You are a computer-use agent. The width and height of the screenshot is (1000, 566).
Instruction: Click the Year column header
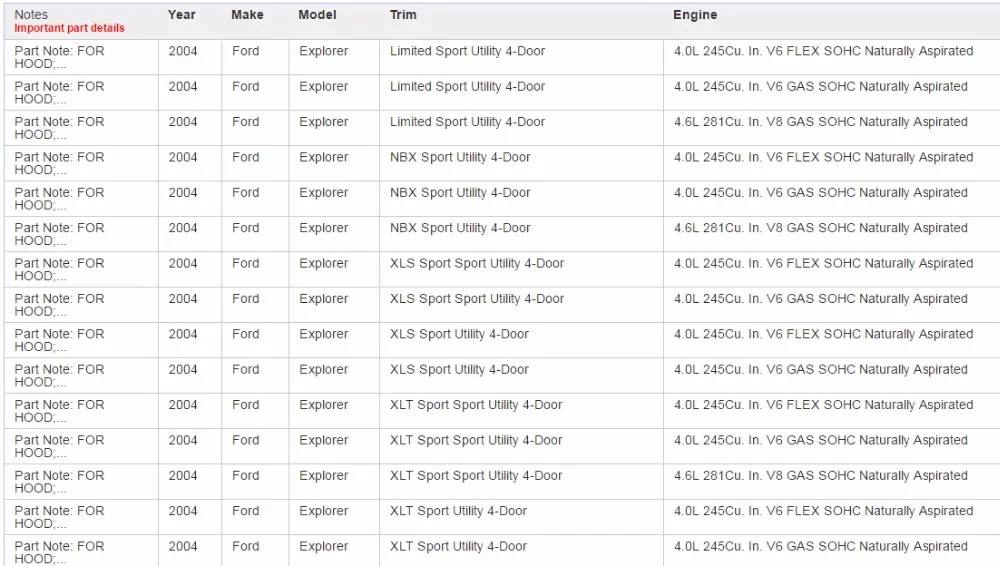tap(182, 15)
